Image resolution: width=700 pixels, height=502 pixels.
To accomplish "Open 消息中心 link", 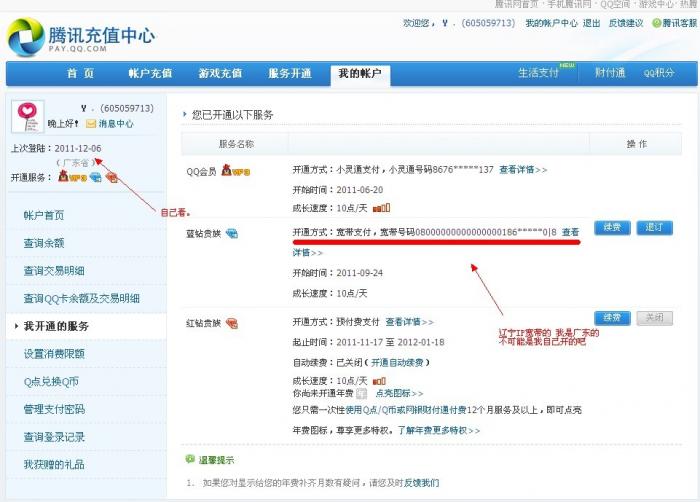I will pyautogui.click(x=116, y=124).
